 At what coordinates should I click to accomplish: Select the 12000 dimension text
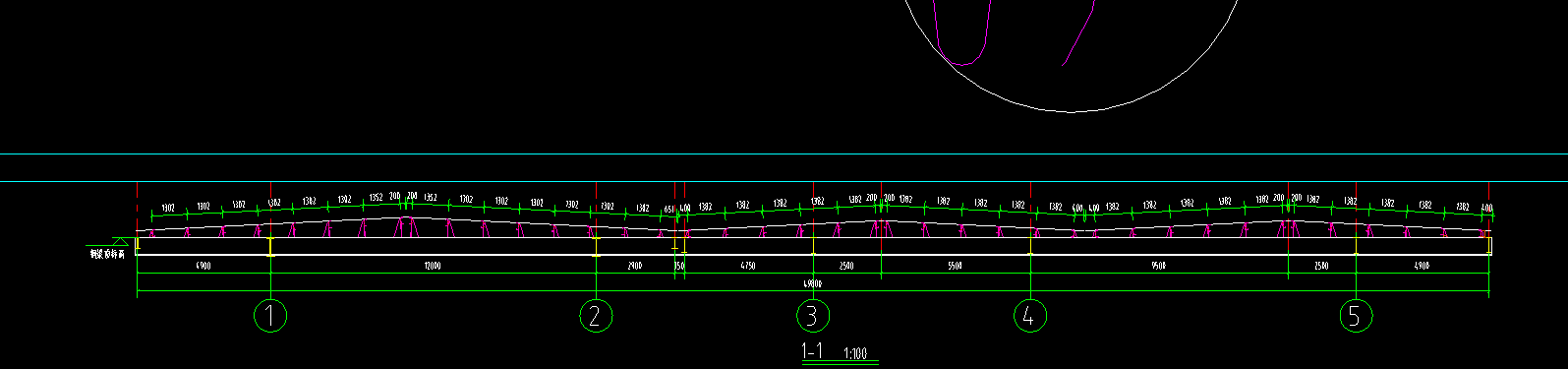432,266
